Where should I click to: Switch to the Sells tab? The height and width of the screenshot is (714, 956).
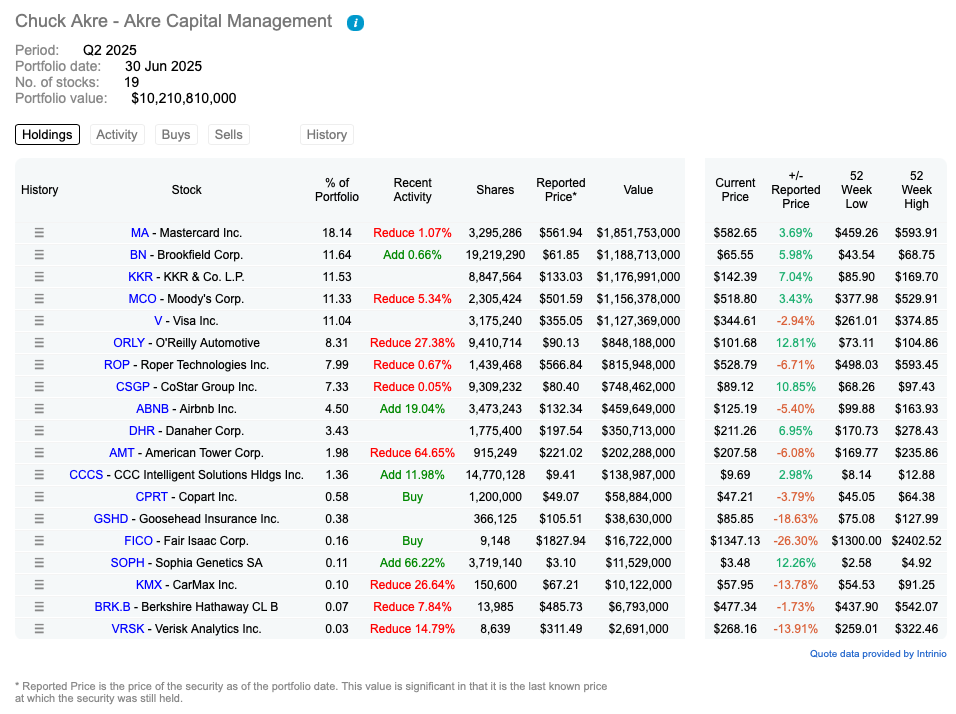pos(229,135)
